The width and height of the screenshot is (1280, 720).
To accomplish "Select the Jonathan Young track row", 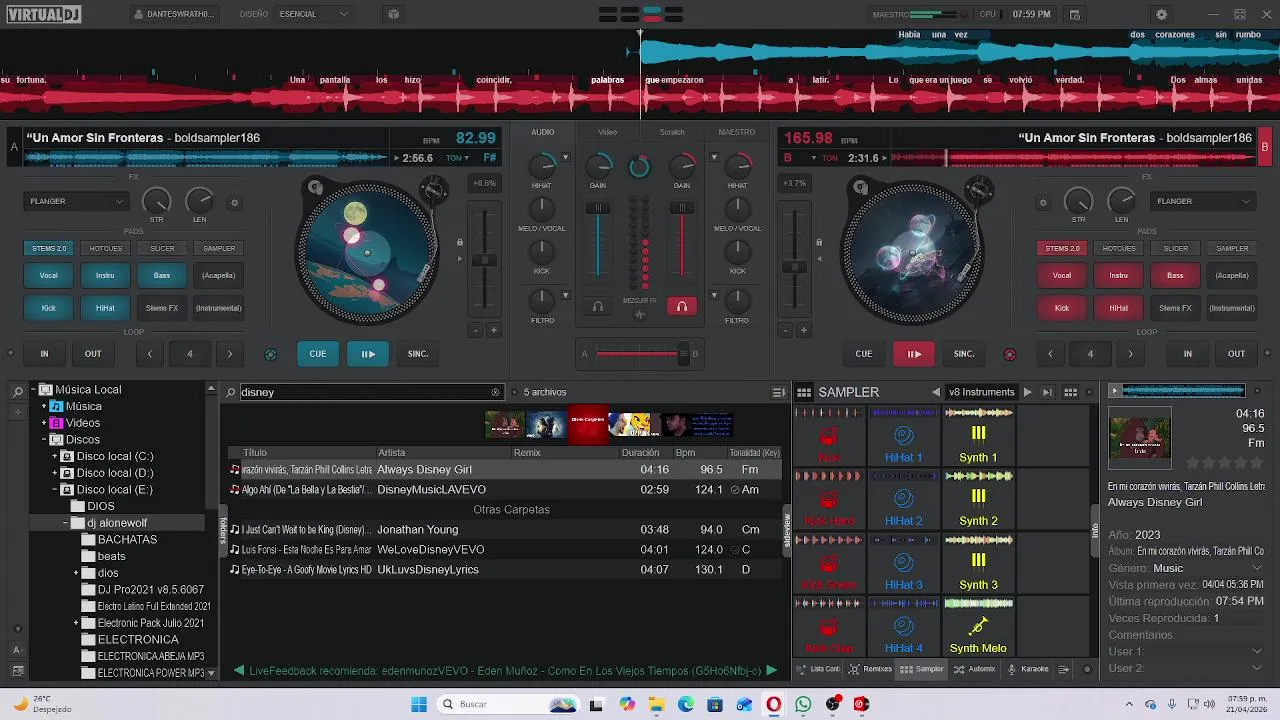I will pyautogui.click(x=505, y=530).
